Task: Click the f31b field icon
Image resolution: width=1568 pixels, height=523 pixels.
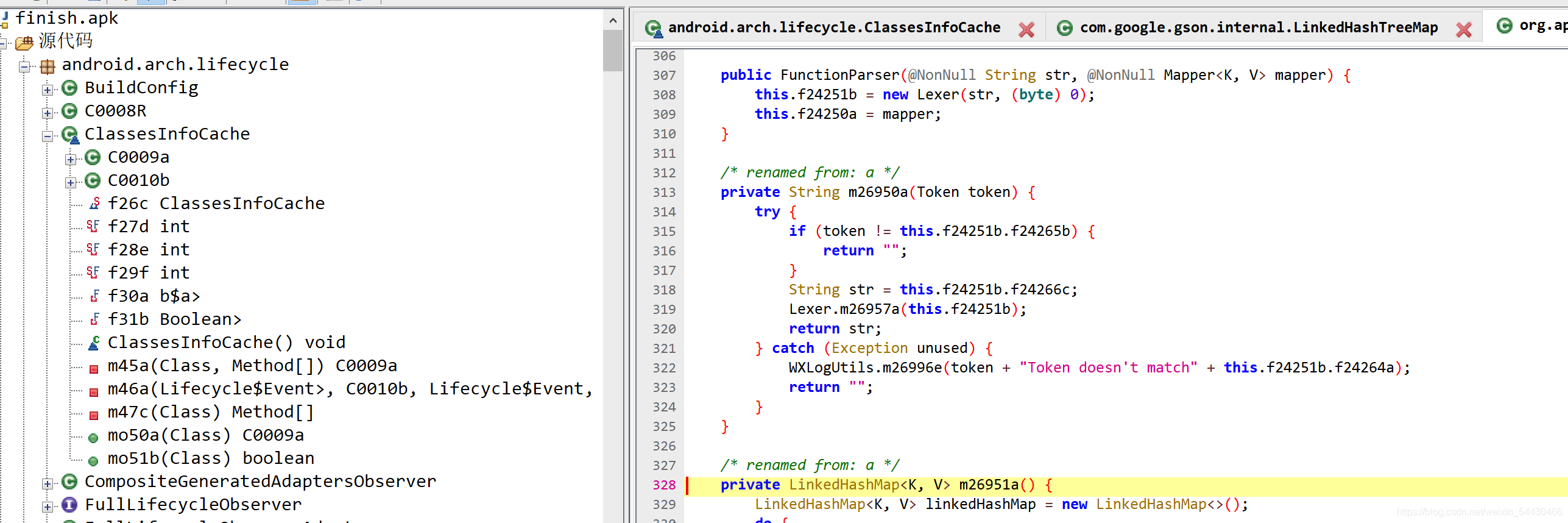Action: pyautogui.click(x=94, y=319)
